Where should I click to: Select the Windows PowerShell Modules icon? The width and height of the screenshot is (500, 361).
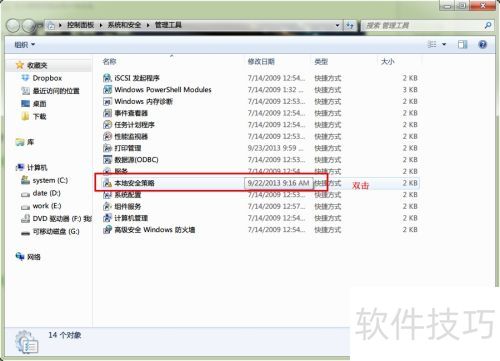(107, 90)
